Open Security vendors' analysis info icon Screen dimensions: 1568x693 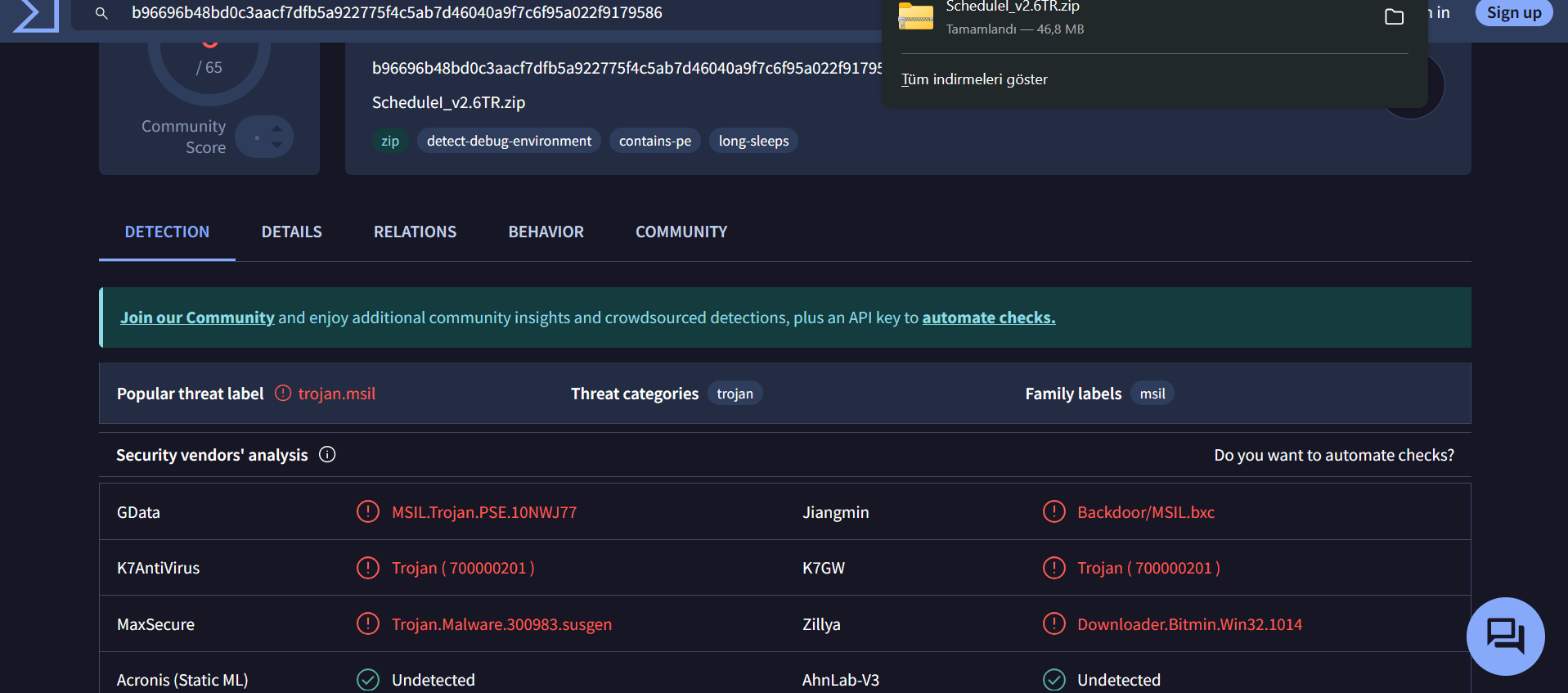coord(327,455)
